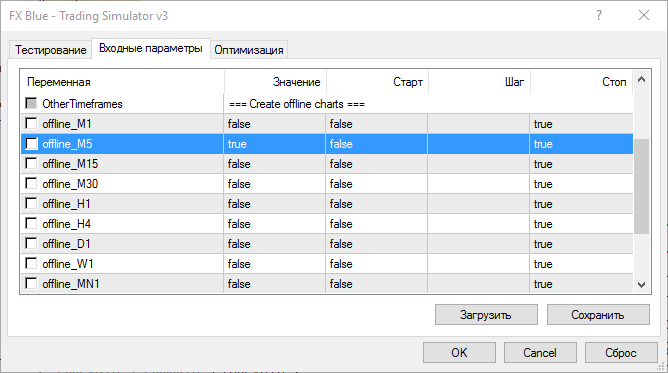Viewport: 668px width, 373px height.
Task: Click the scrollbar up arrow
Action: pos(642,80)
